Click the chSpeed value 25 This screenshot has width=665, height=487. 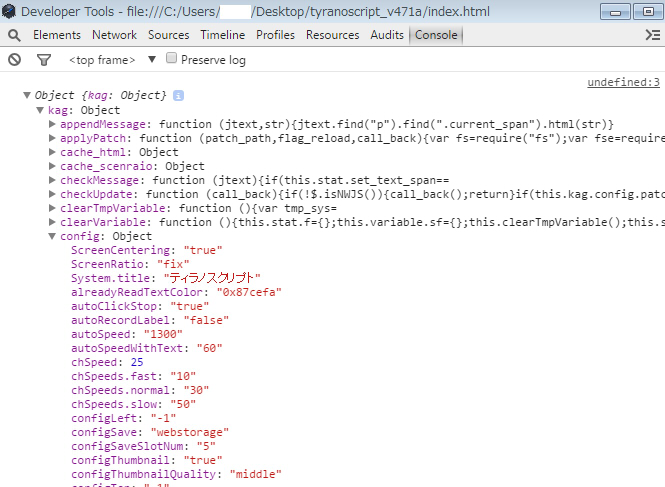(x=137, y=362)
